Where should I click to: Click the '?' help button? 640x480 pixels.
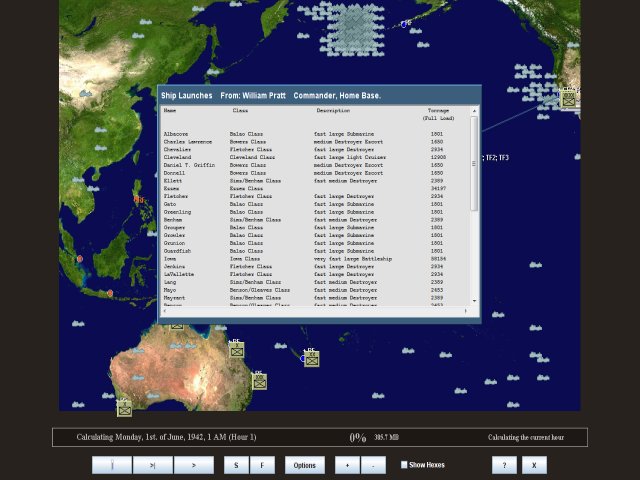click(504, 465)
